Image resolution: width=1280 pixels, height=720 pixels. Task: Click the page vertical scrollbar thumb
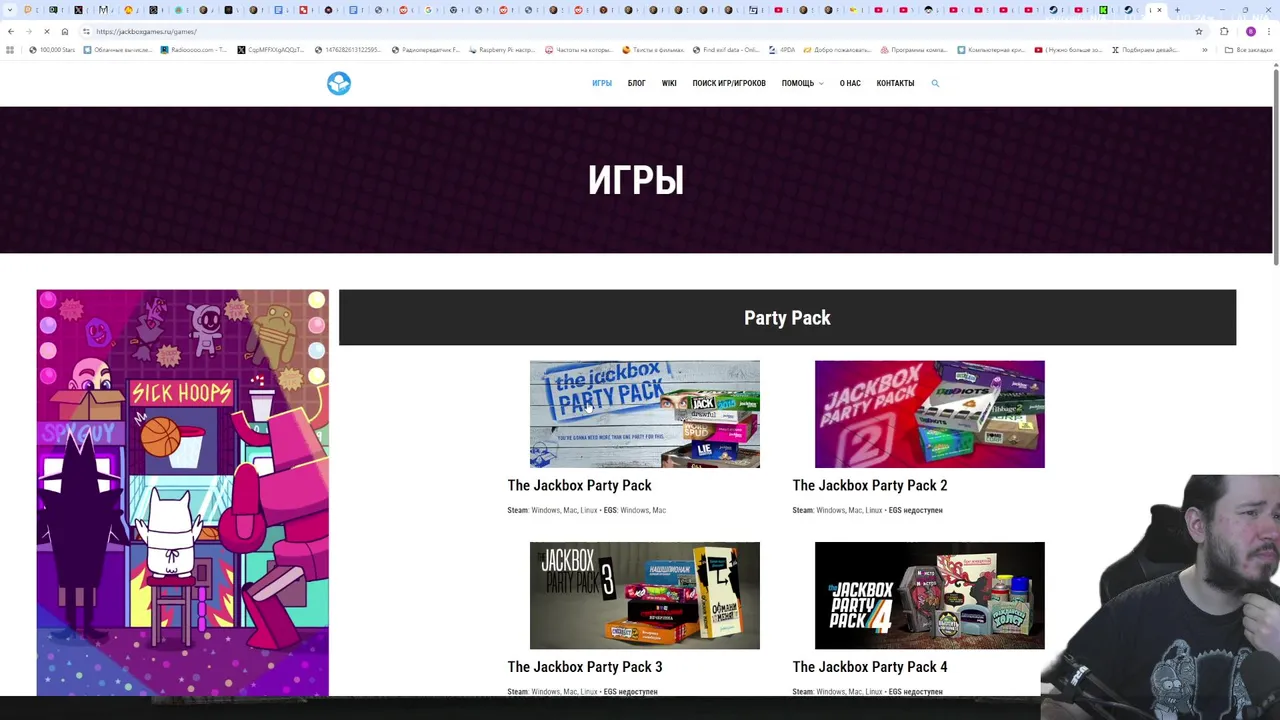[x=1276, y=168]
